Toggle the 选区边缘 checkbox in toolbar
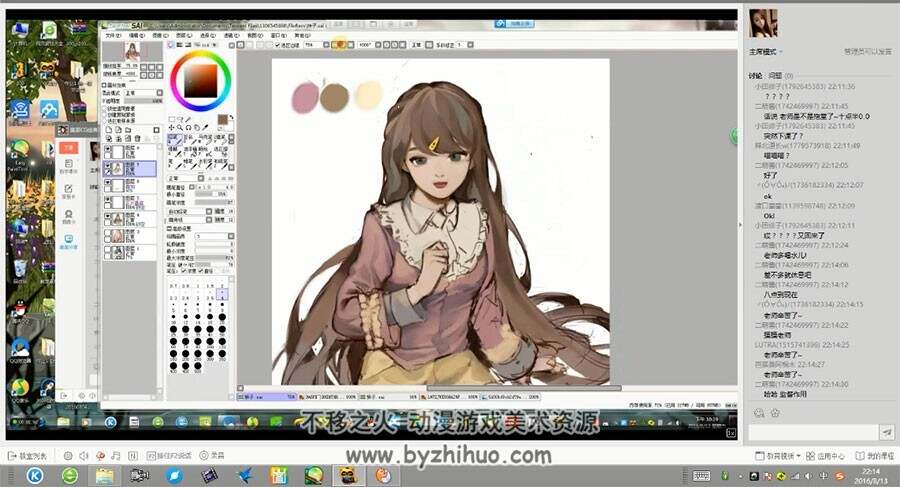Image resolution: width=900 pixels, height=487 pixels. pyautogui.click(x=277, y=45)
